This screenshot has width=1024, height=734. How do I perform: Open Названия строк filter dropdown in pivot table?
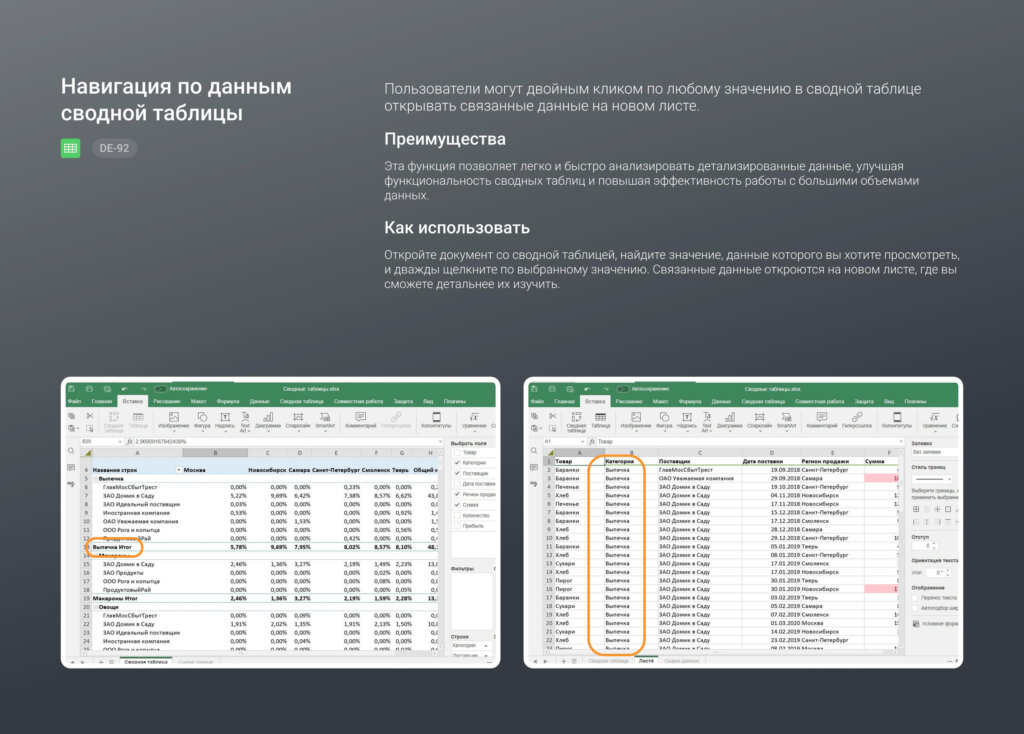click(x=179, y=469)
